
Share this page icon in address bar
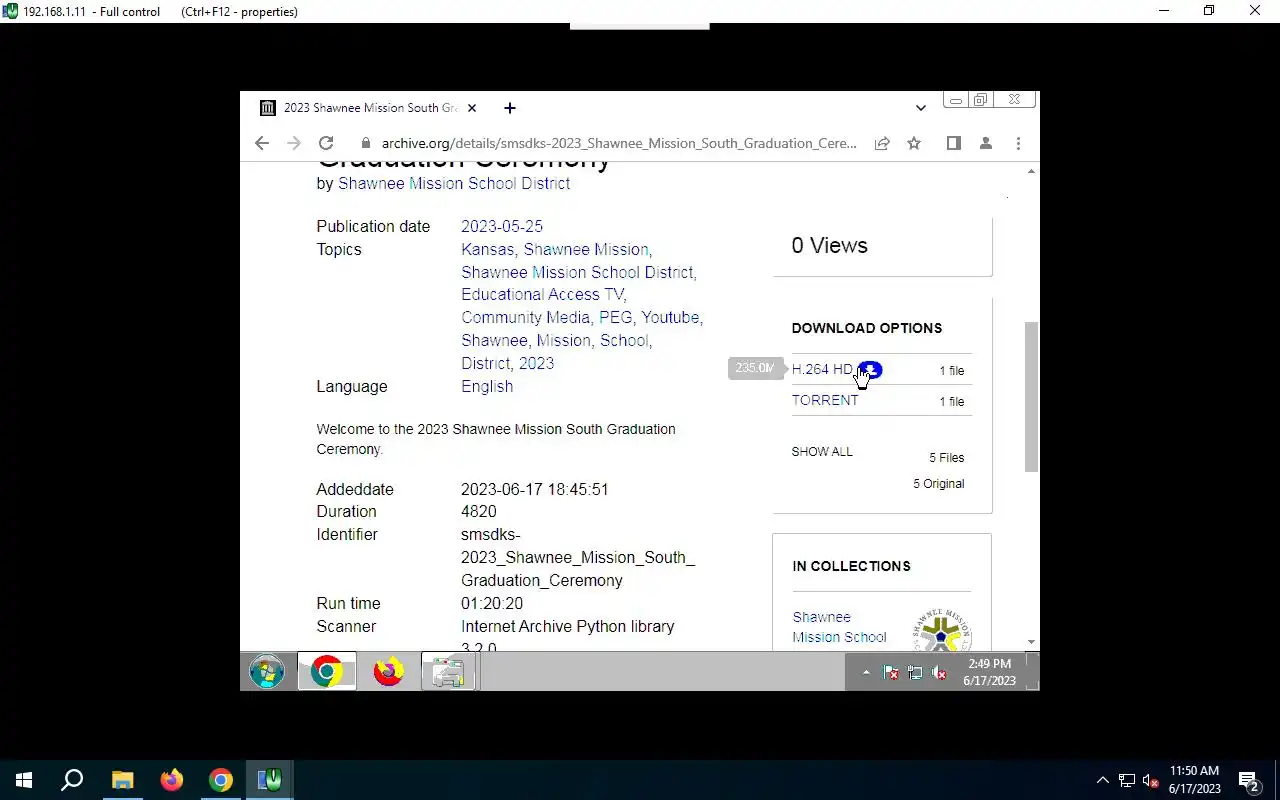pos(882,143)
